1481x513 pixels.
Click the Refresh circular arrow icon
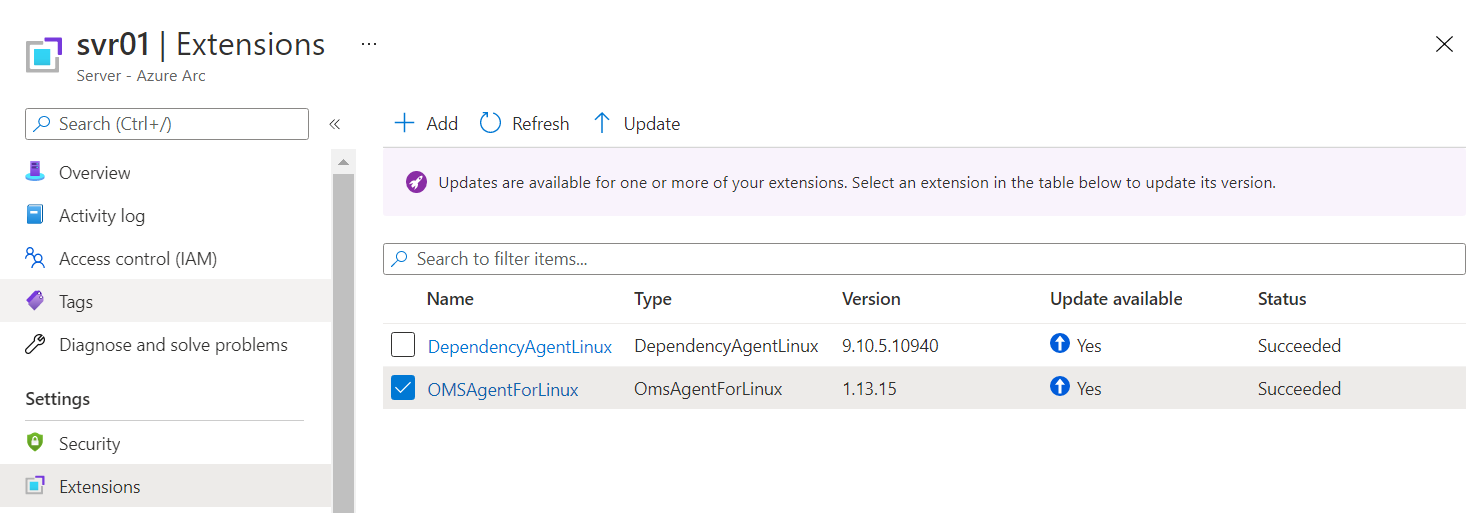490,123
